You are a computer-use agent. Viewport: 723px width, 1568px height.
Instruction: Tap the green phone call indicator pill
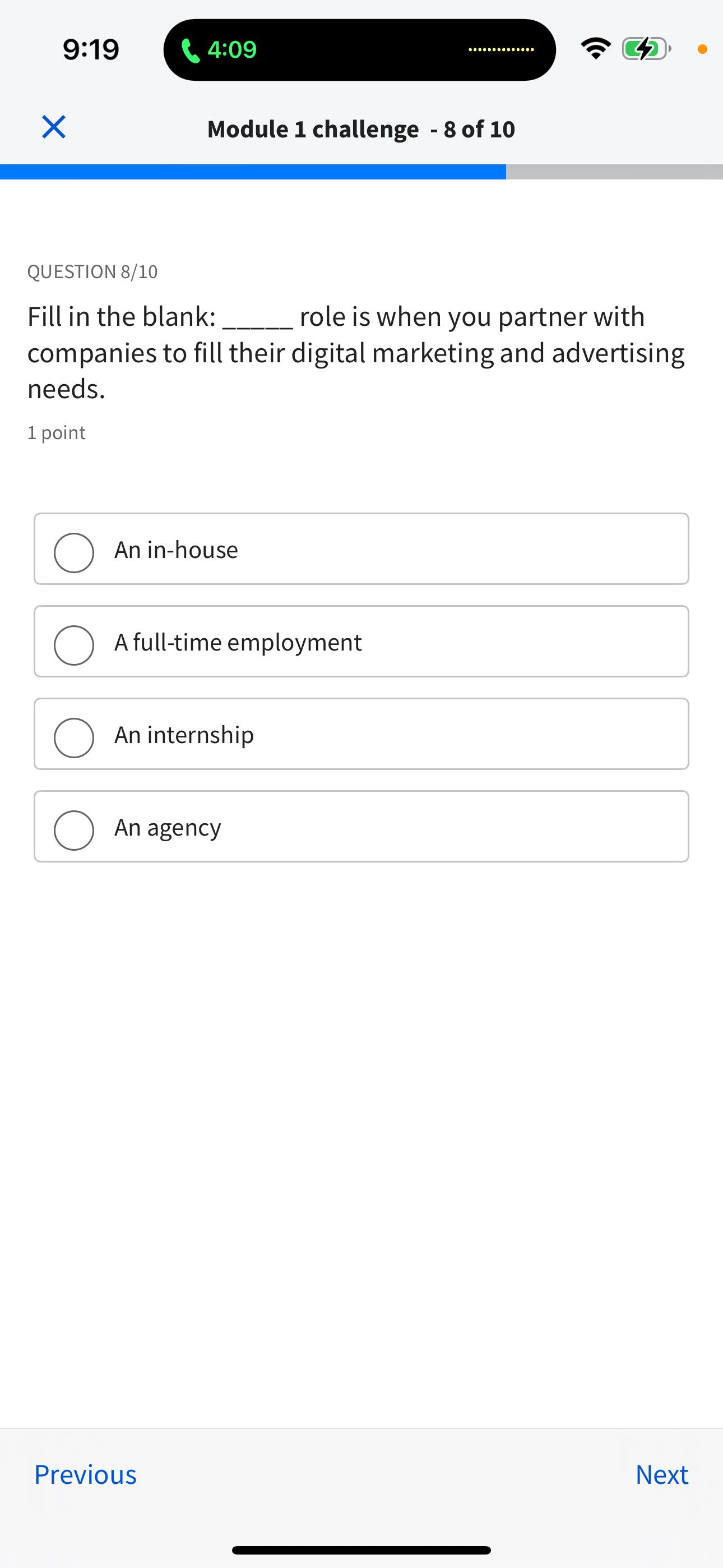pyautogui.click(x=360, y=49)
